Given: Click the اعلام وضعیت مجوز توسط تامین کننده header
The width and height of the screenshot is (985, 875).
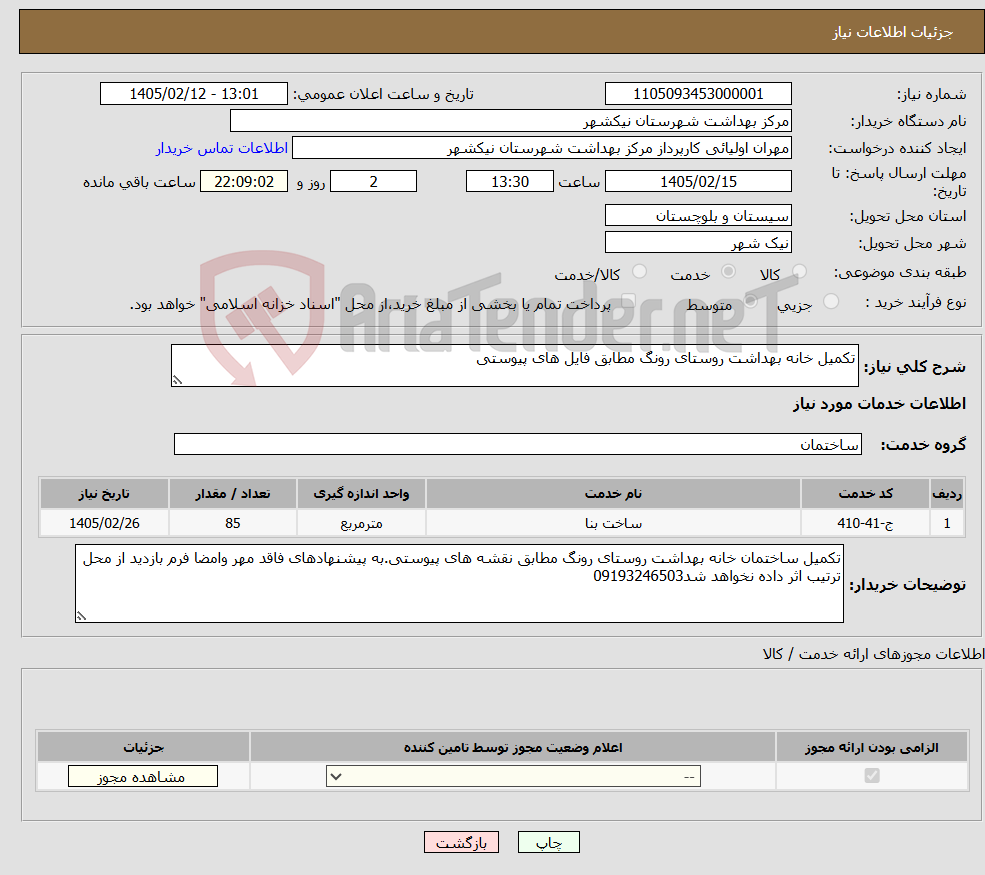Looking at the screenshot, I should [x=513, y=747].
